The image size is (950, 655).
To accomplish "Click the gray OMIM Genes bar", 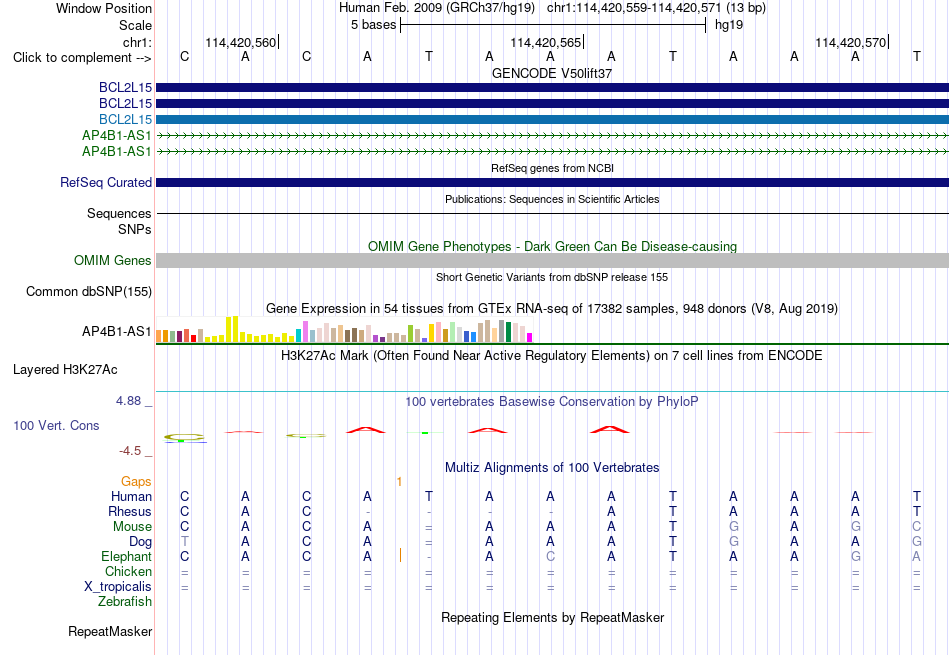I will point(553,261).
